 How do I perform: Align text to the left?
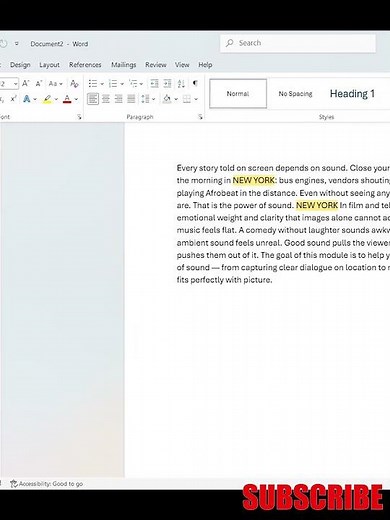click(93, 99)
